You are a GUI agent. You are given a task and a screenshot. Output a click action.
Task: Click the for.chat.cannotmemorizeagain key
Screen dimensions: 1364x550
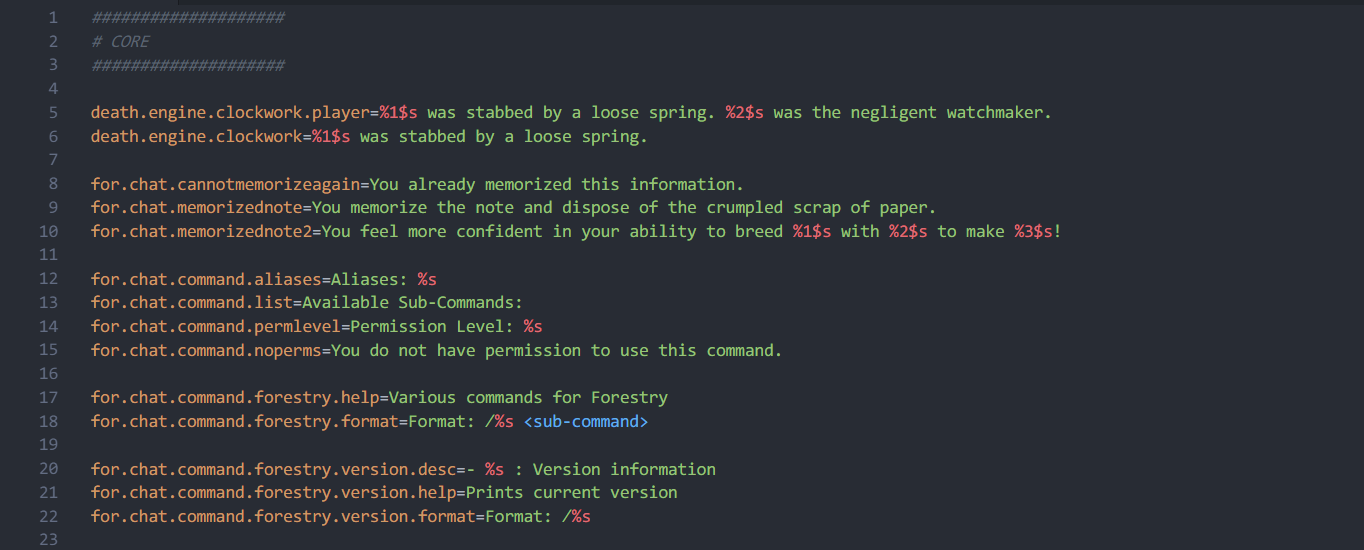[x=225, y=184]
